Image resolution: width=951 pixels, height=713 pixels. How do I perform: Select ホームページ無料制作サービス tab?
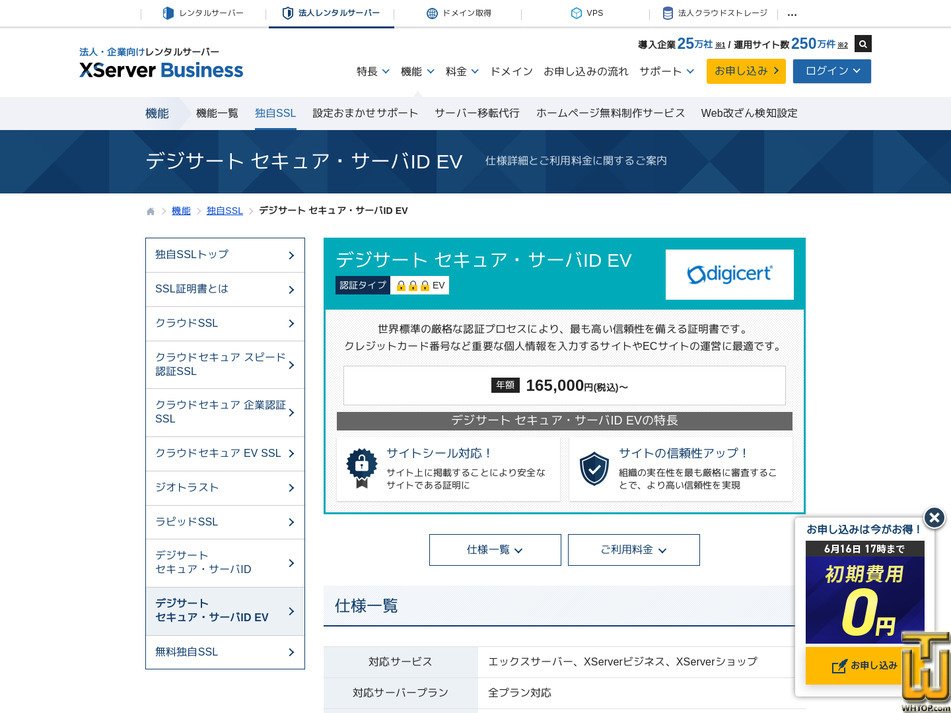610,113
